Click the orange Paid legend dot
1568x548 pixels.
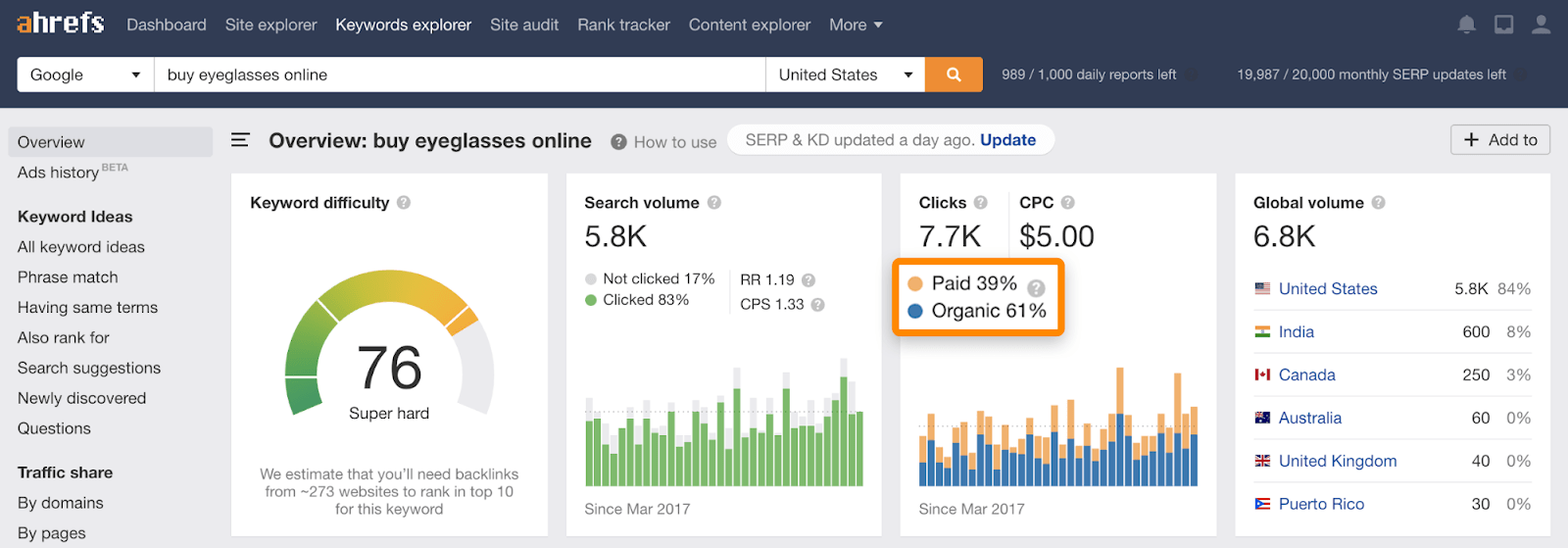[x=915, y=283]
